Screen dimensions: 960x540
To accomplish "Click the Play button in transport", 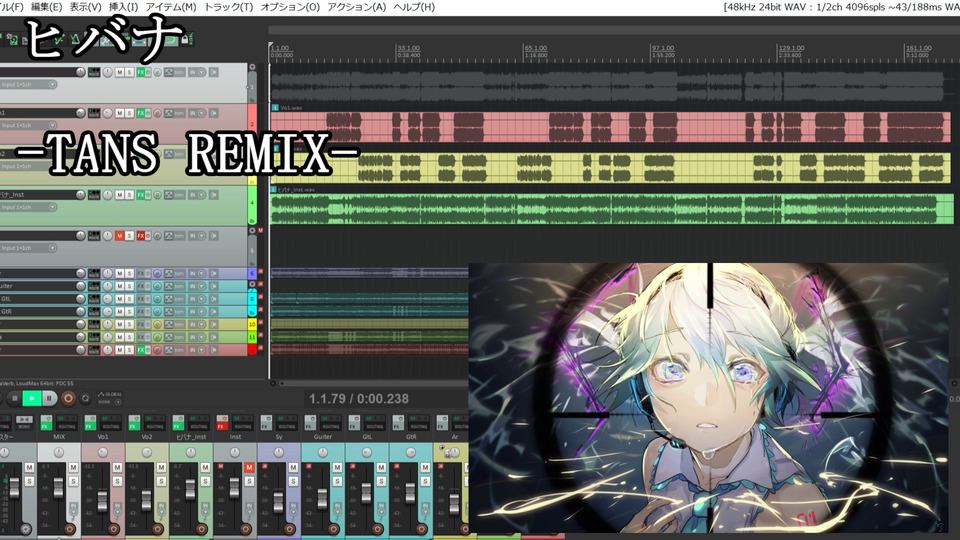I will (x=32, y=399).
